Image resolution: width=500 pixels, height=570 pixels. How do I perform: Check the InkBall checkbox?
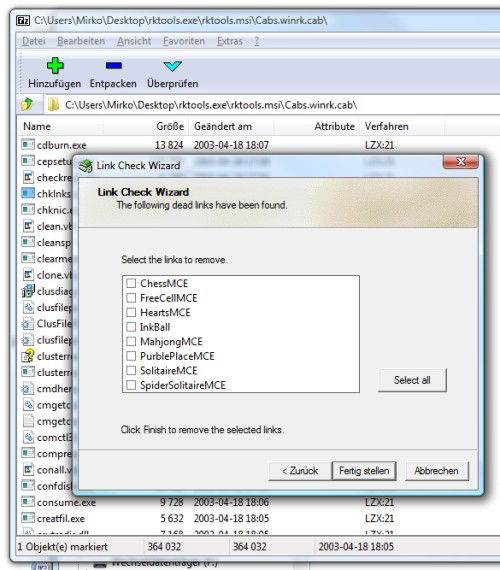[131, 327]
